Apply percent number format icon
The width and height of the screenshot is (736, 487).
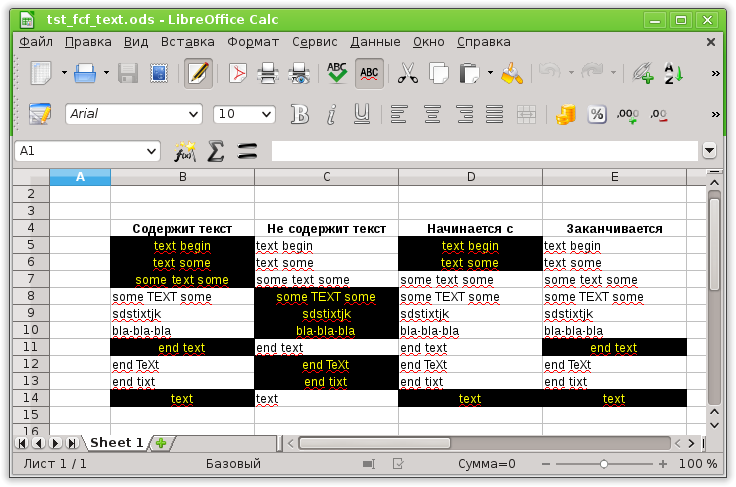[x=596, y=114]
